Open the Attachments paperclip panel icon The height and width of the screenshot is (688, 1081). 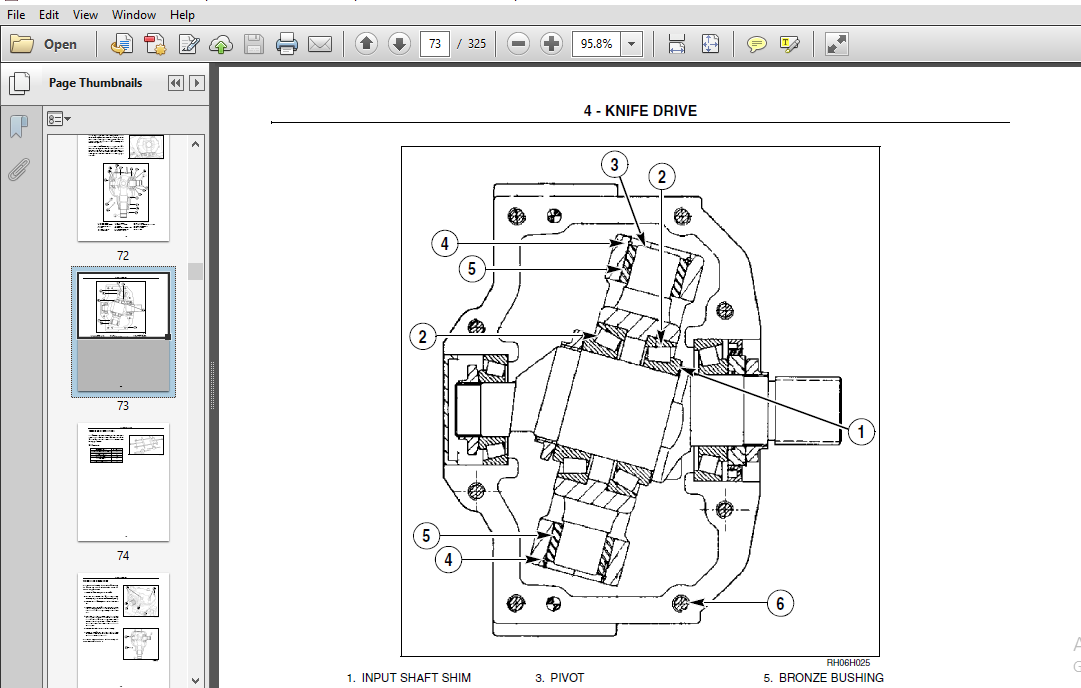coord(19,169)
